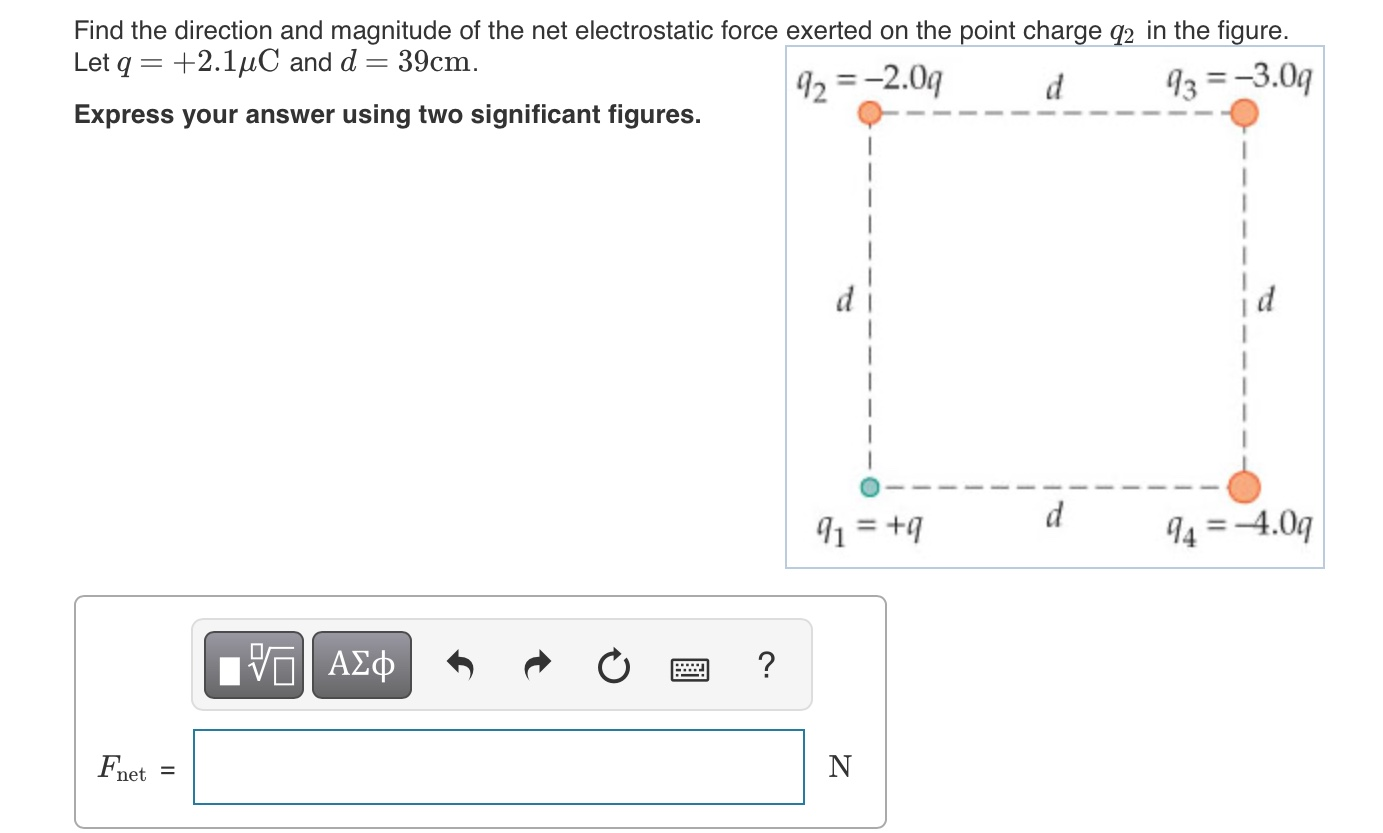Select charge q4 in the figure
The width and height of the screenshot is (1383, 833).
coord(1244,487)
